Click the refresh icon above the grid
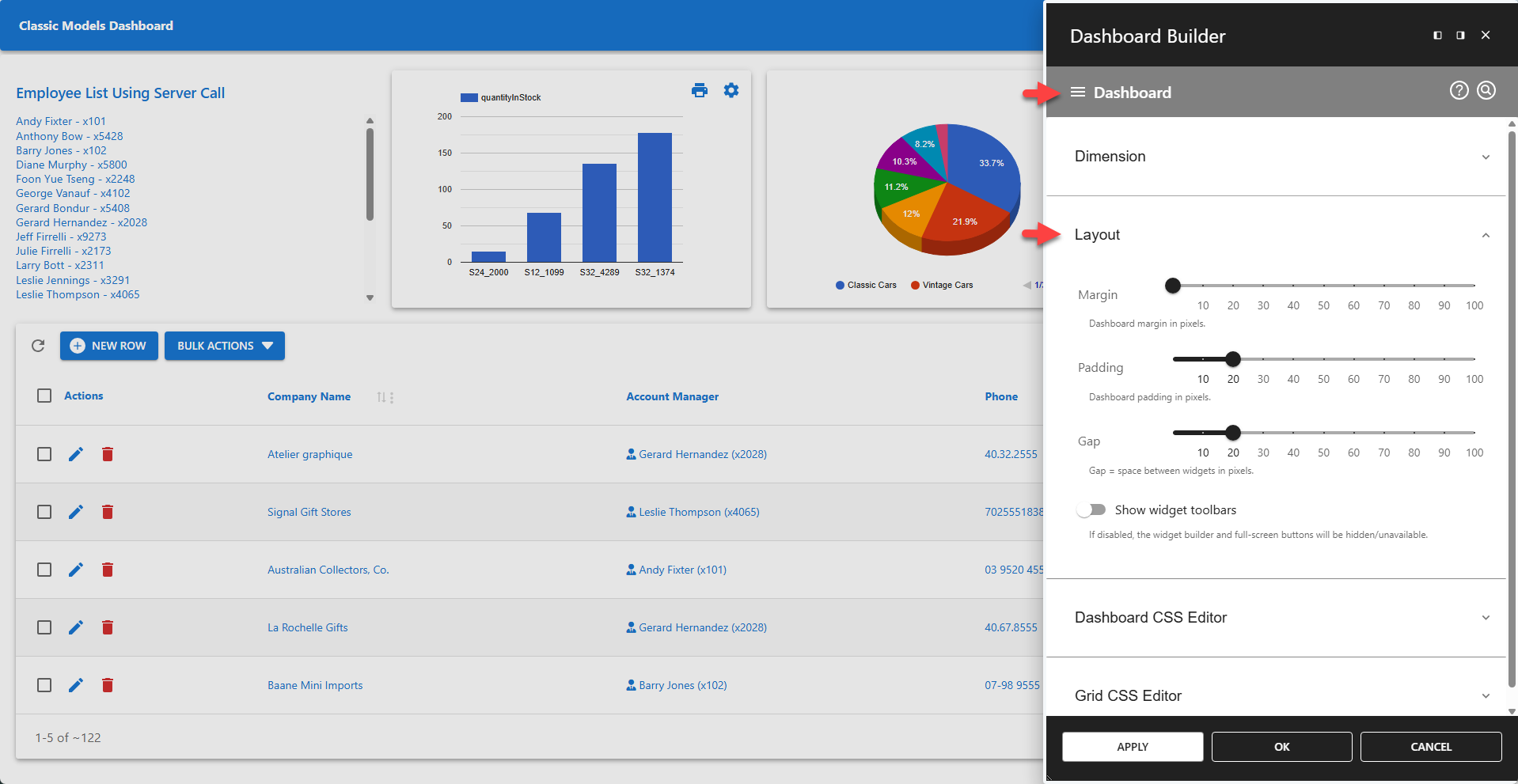This screenshot has width=1518, height=784. 37,346
